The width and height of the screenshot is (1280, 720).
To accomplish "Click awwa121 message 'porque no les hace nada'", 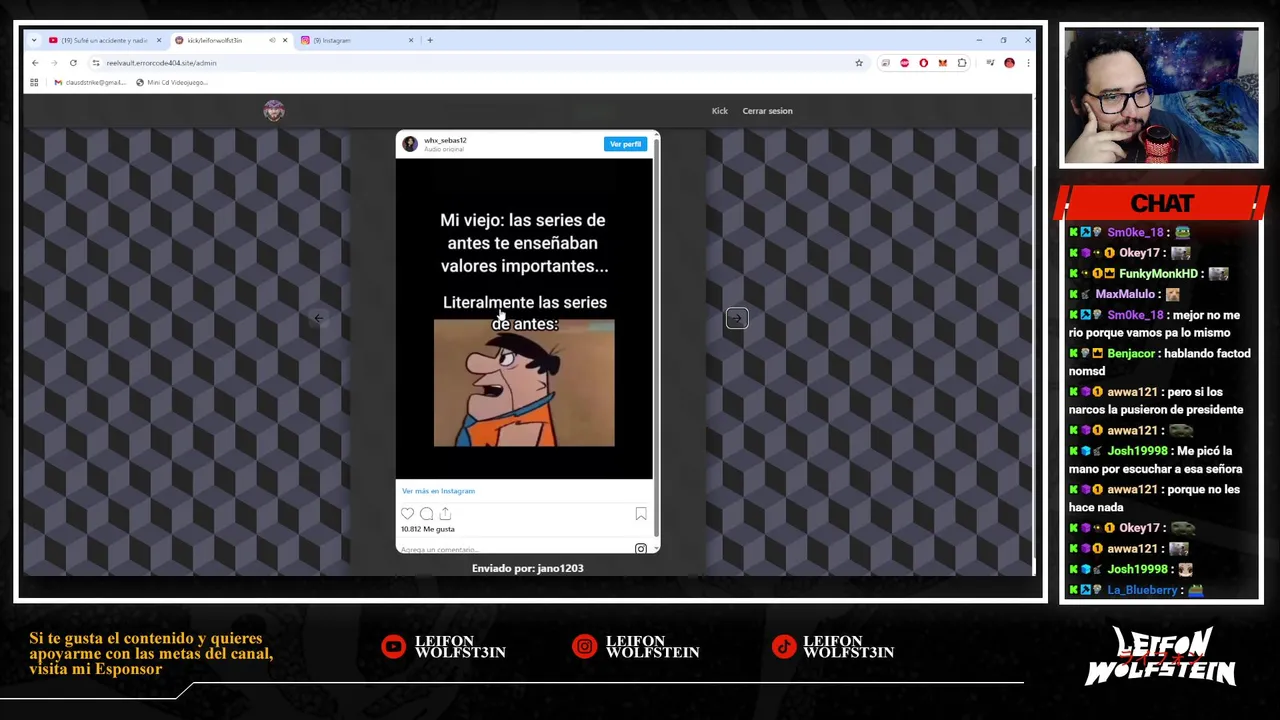I will 1154,498.
